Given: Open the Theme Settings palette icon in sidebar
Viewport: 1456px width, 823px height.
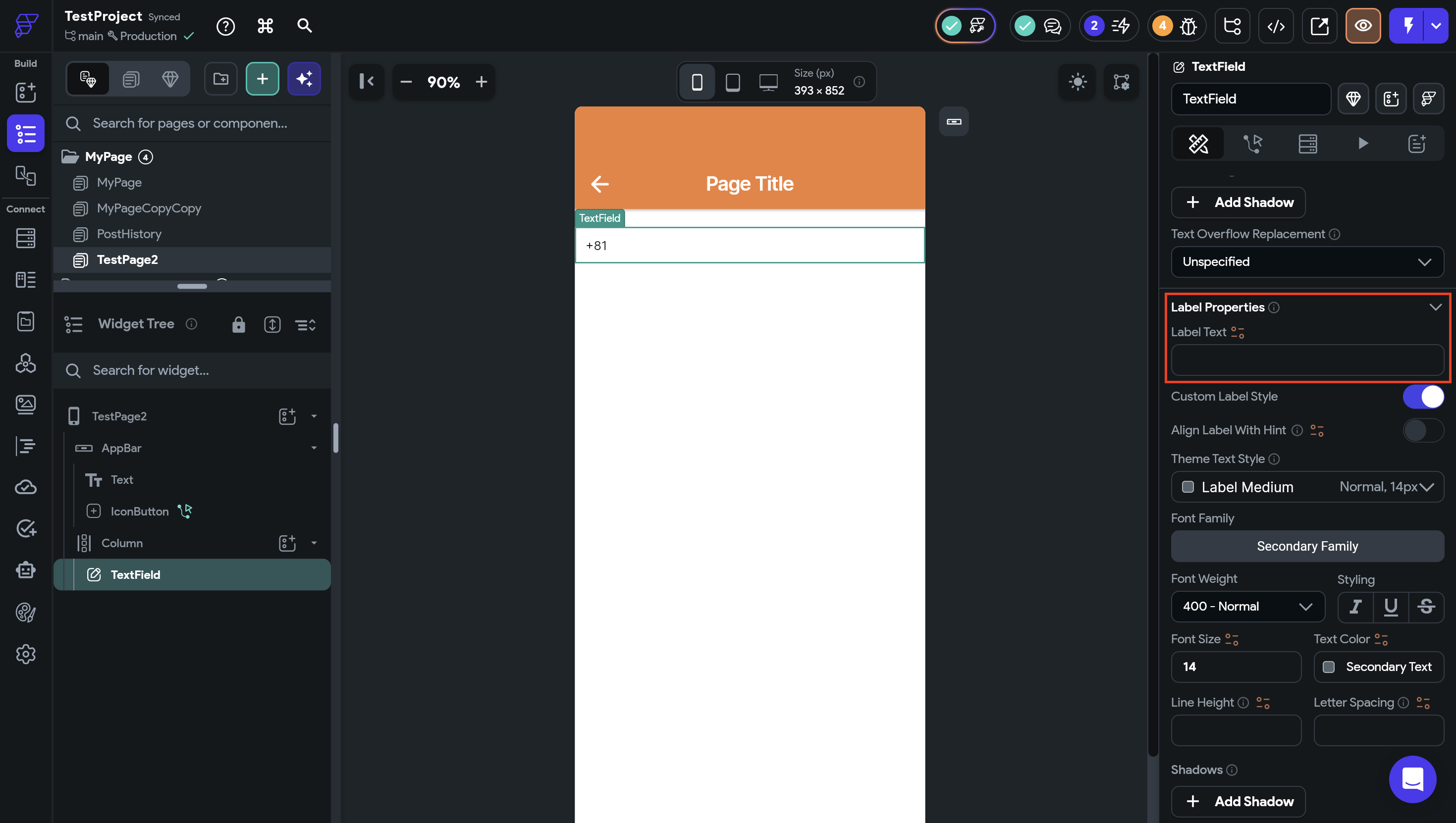Looking at the screenshot, I should 25,612.
